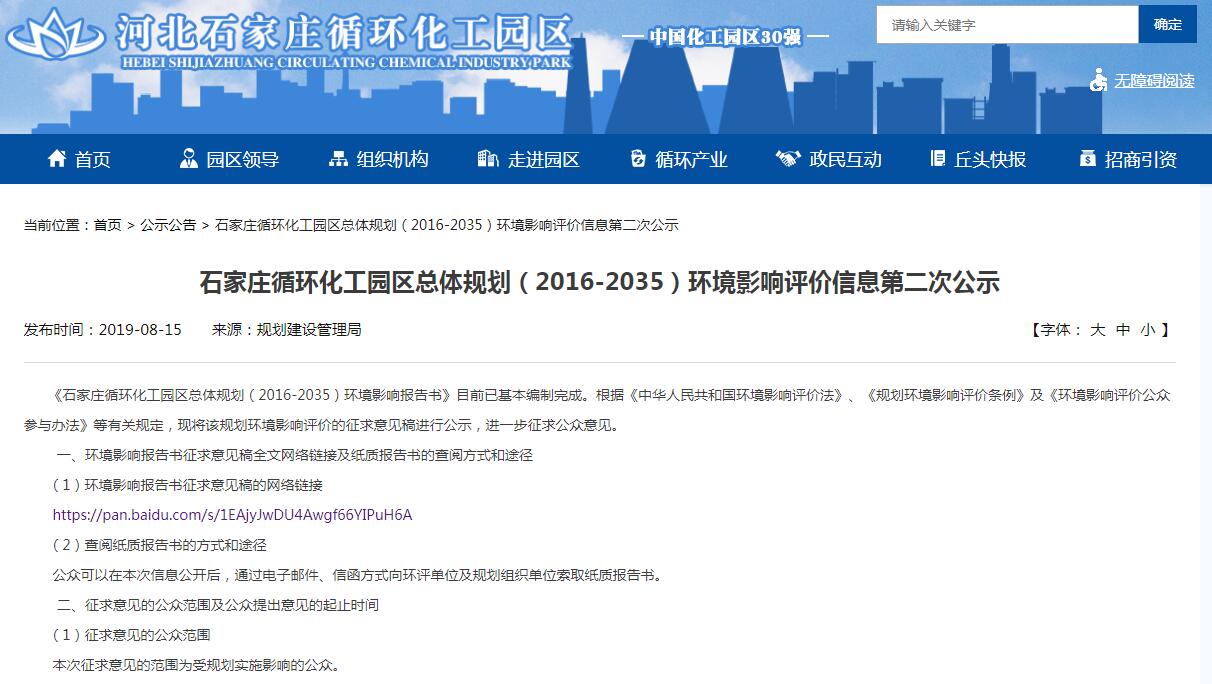Set font size to 小
The image size is (1212, 684).
tap(1147, 329)
